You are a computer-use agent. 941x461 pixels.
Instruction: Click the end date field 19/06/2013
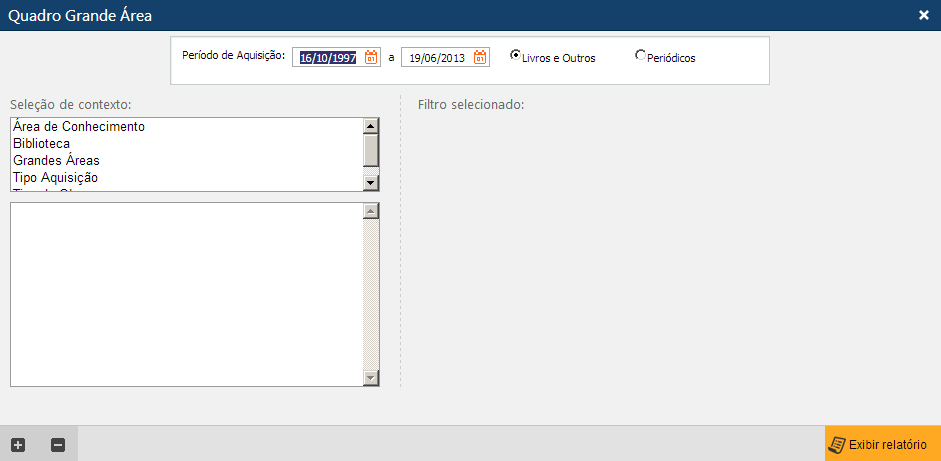coord(437,58)
